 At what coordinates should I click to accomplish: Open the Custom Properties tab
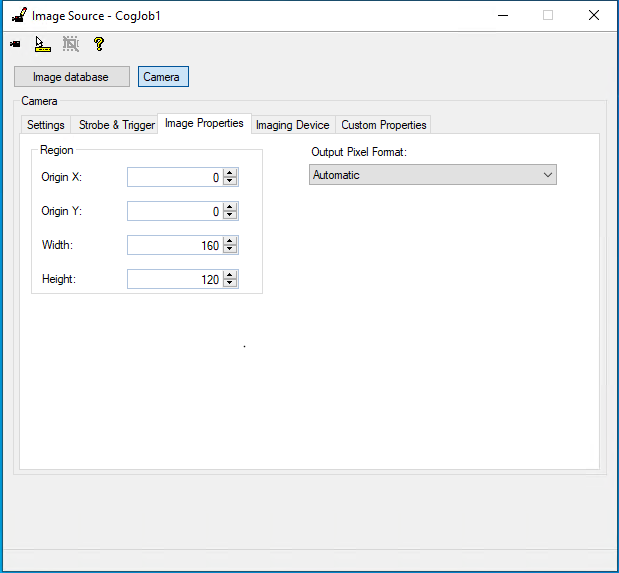(x=383, y=125)
